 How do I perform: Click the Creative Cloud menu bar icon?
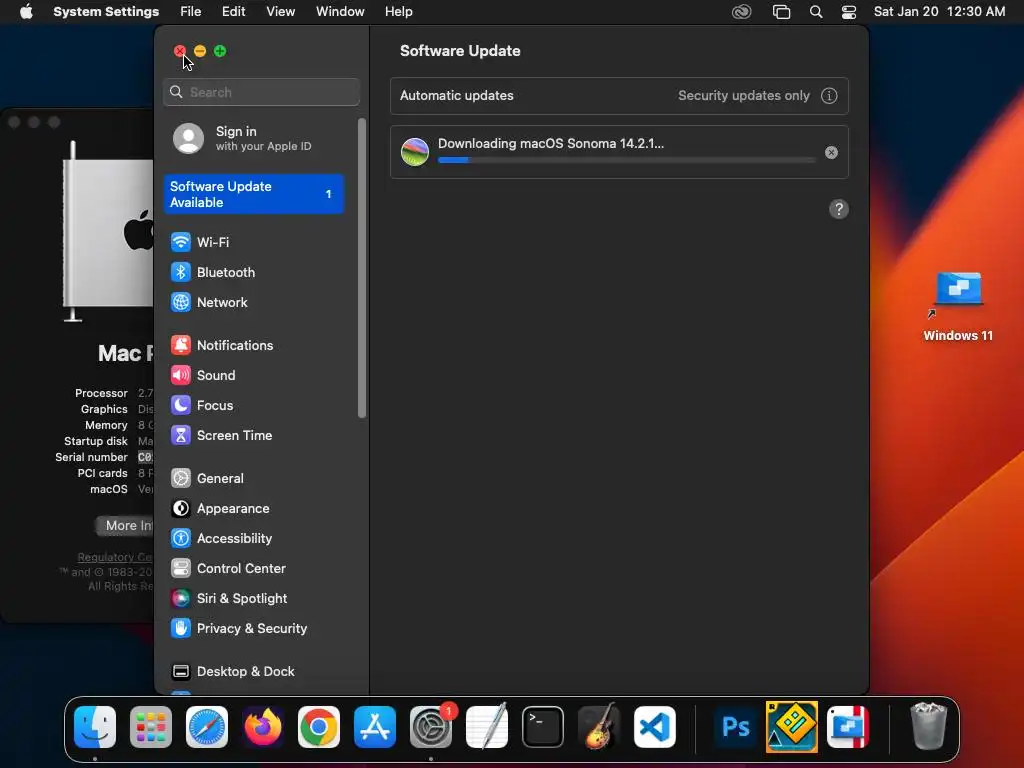pyautogui.click(x=741, y=12)
